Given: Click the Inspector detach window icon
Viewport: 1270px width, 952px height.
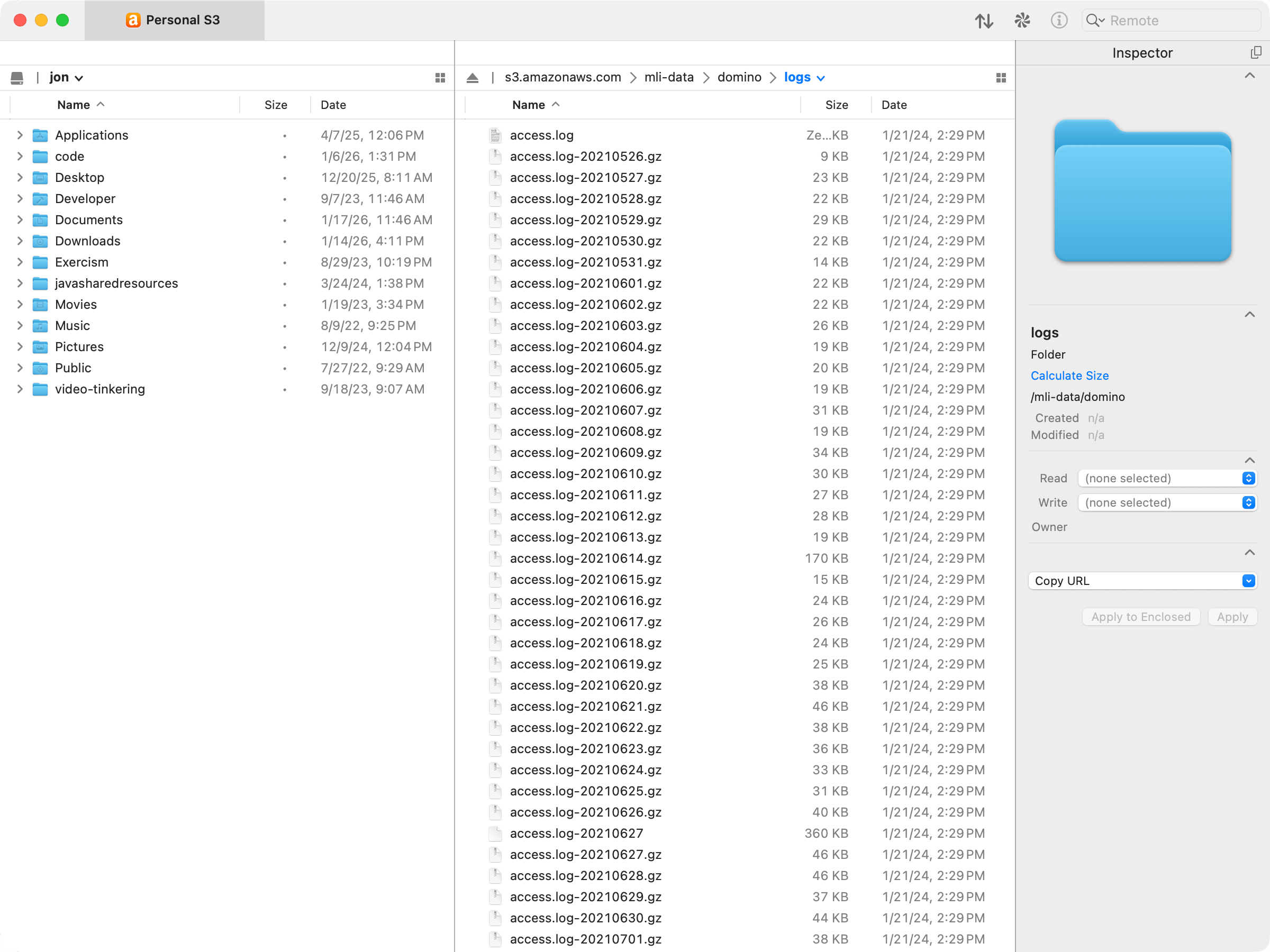Looking at the screenshot, I should tap(1256, 53).
